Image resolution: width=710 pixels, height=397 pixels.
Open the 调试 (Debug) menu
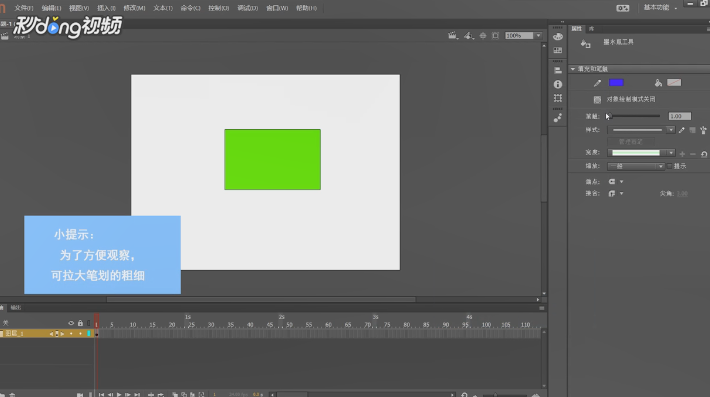247,8
